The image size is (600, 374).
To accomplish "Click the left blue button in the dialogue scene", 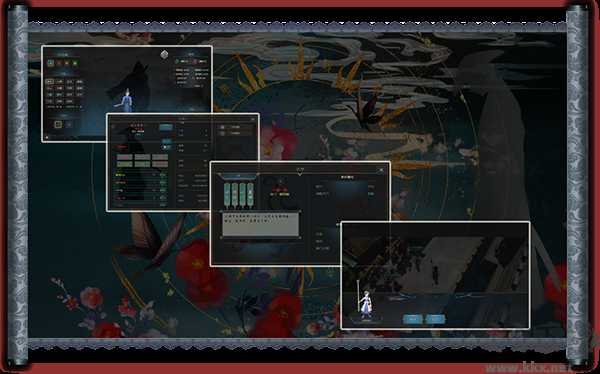I will [x=413, y=319].
